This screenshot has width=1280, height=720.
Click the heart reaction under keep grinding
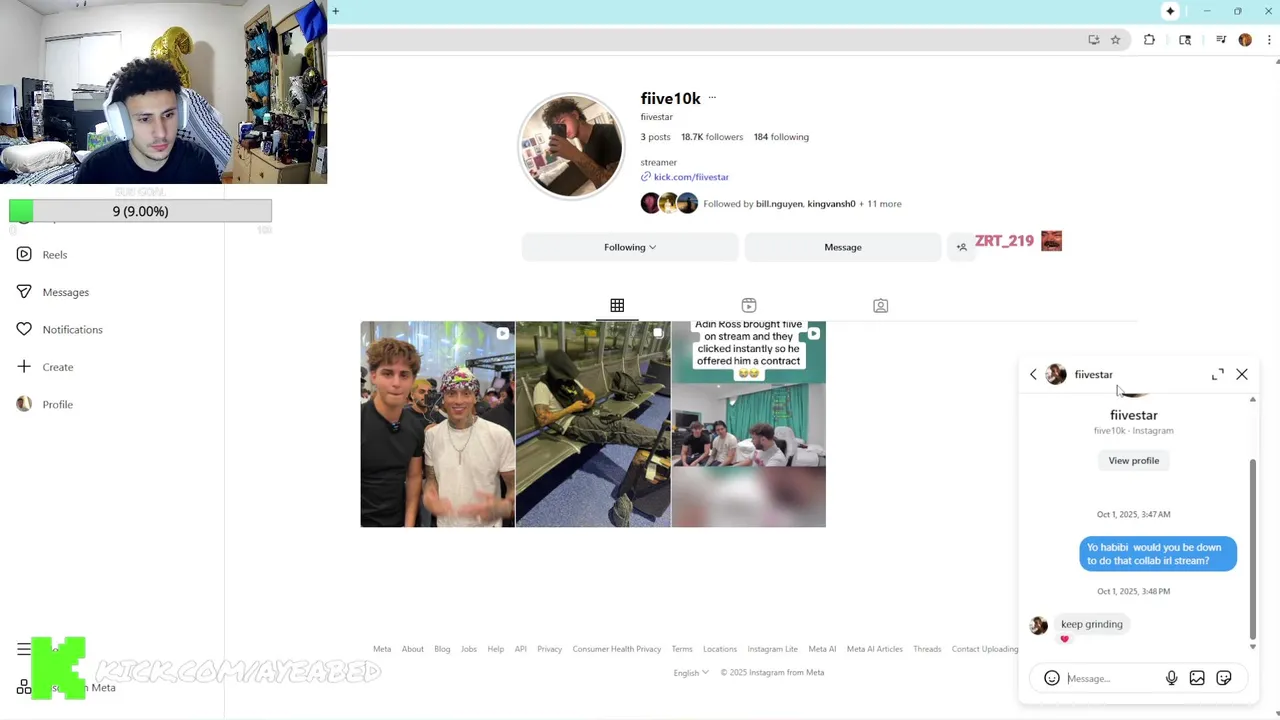1064,639
